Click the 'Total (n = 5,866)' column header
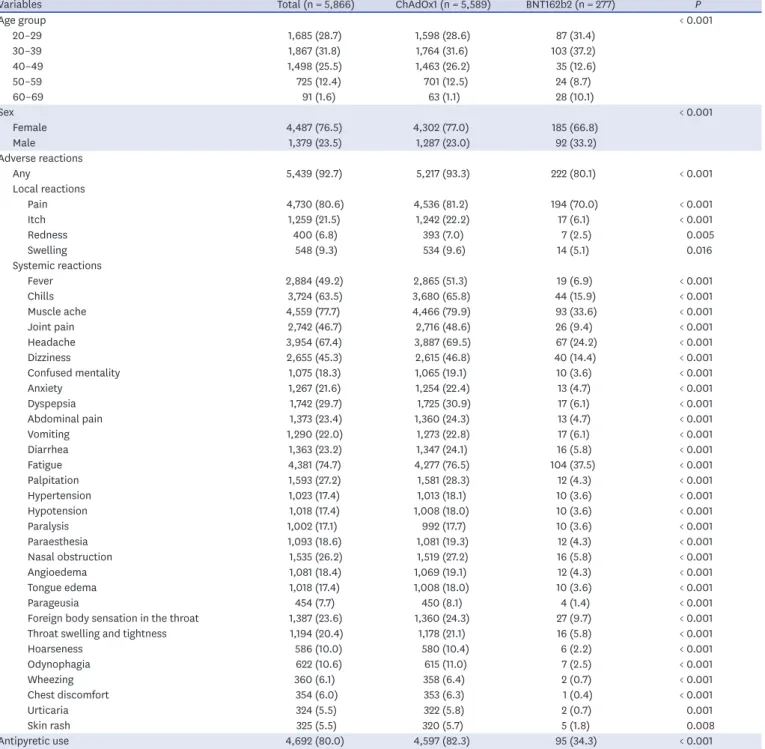 316,5
